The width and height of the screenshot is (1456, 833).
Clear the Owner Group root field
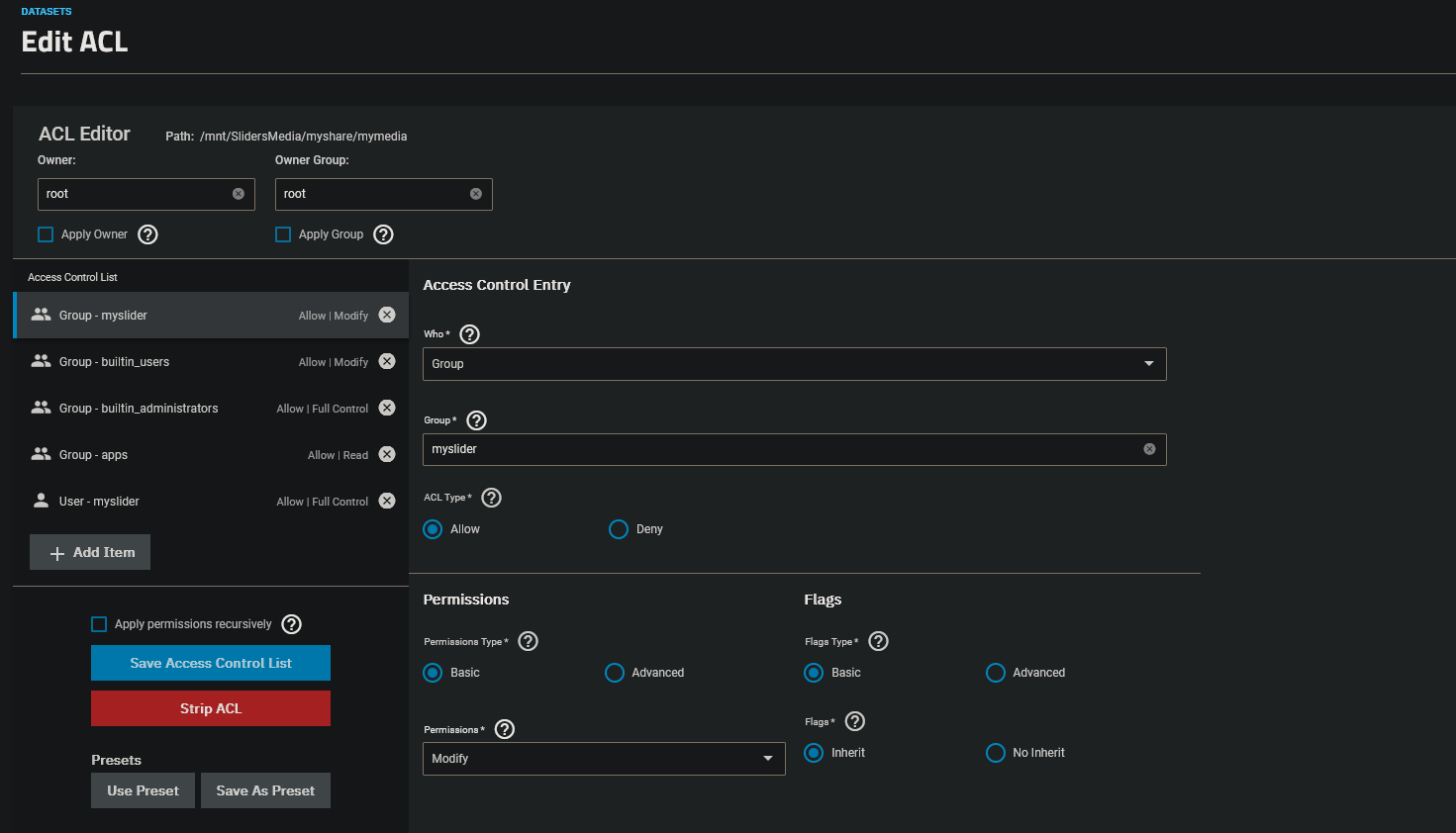coord(476,194)
